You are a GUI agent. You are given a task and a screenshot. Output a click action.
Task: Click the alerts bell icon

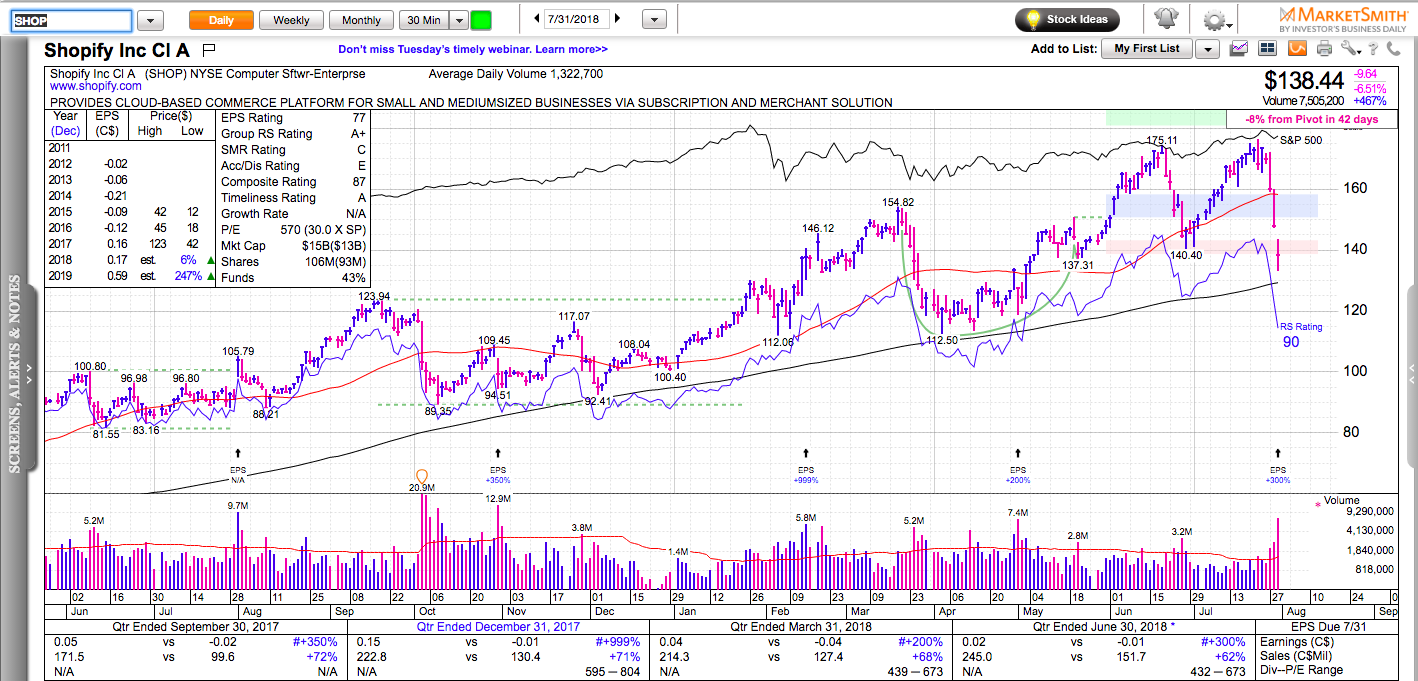[1166, 19]
